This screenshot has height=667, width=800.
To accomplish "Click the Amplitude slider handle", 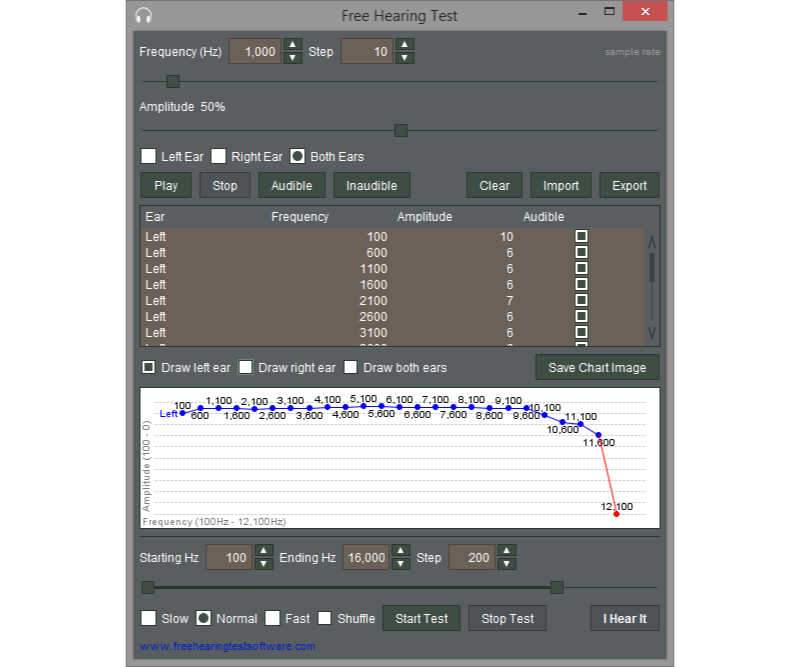I will 401,131.
